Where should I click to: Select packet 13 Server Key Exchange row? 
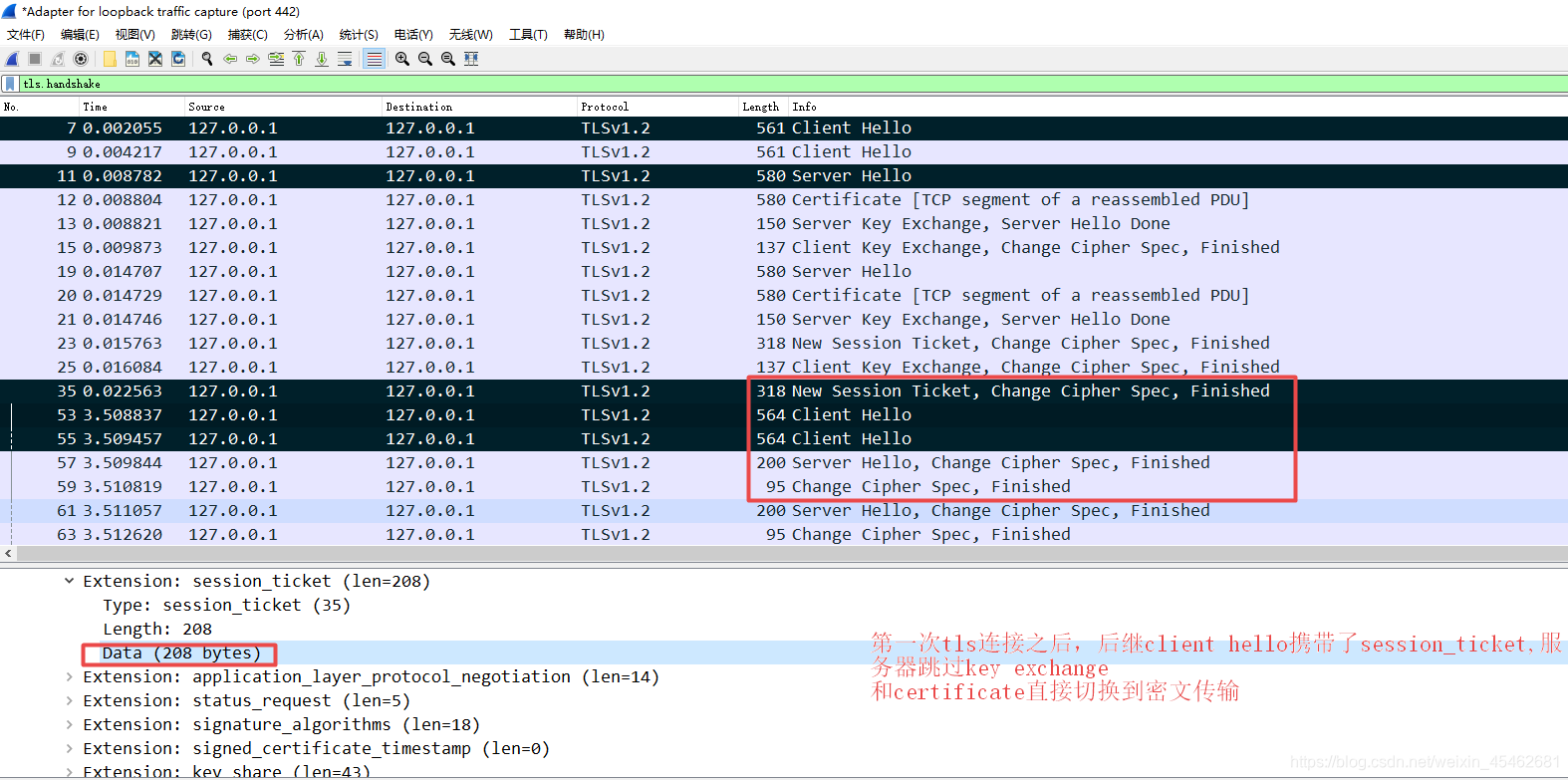tap(784, 223)
